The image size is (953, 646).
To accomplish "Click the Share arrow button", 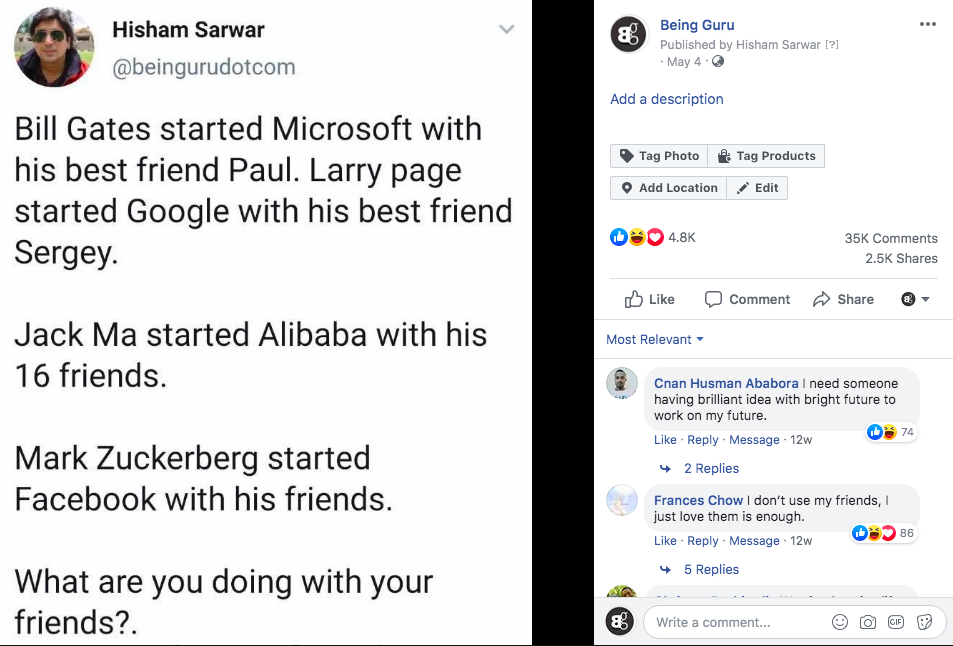I will pyautogui.click(x=843, y=299).
